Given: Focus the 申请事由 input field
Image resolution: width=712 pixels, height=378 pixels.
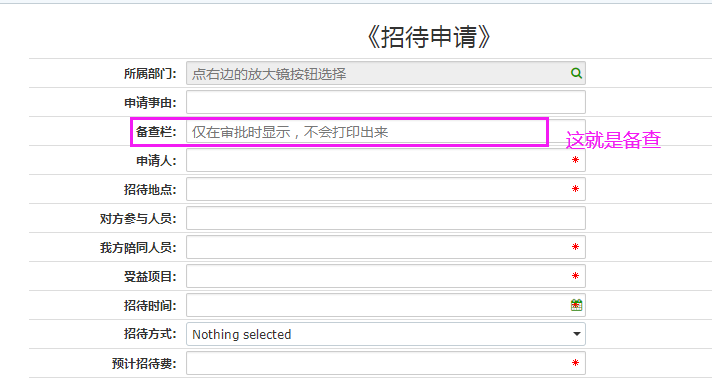Looking at the screenshot, I should coord(386,102).
